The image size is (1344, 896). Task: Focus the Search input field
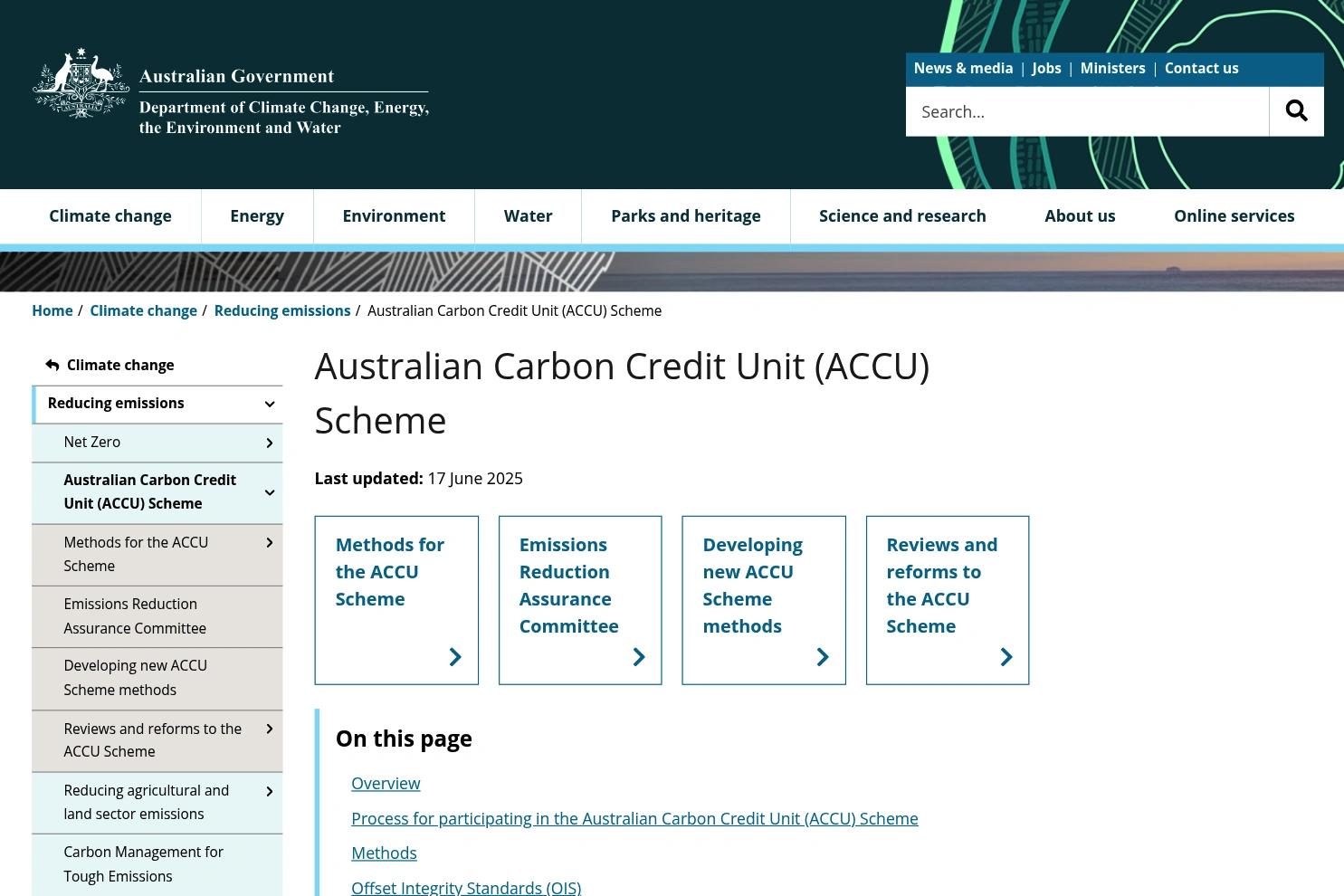(x=1087, y=111)
